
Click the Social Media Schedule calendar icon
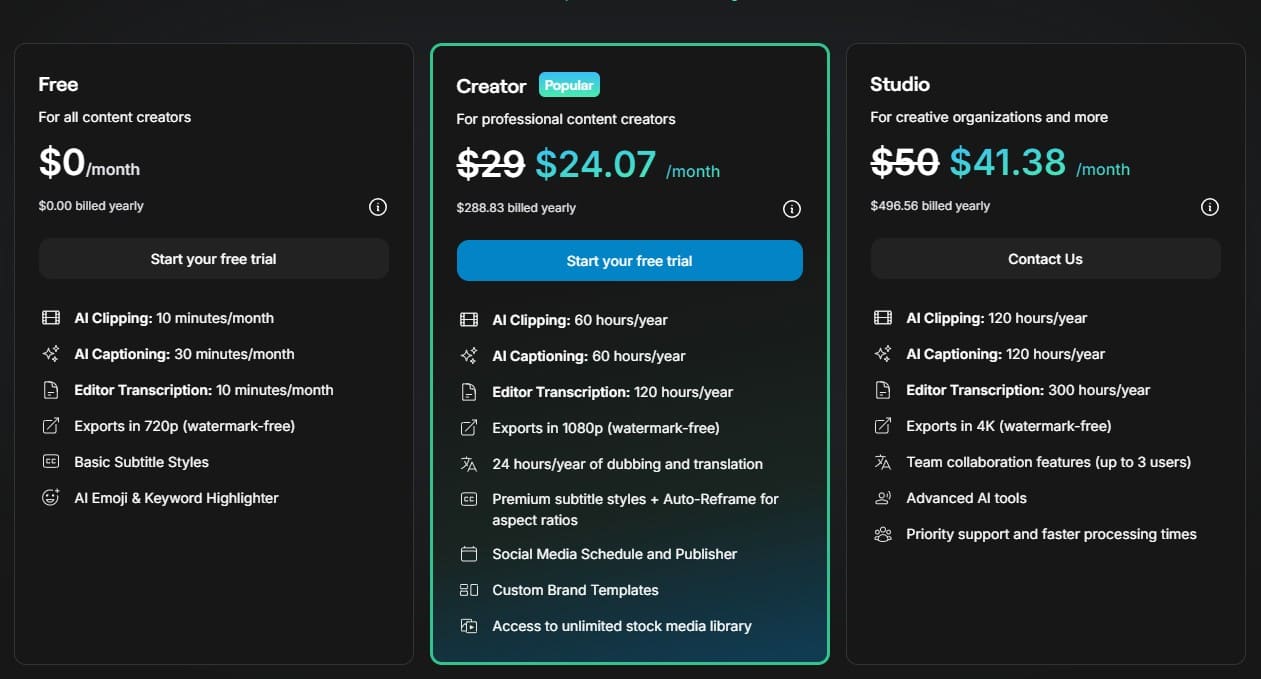(469, 553)
